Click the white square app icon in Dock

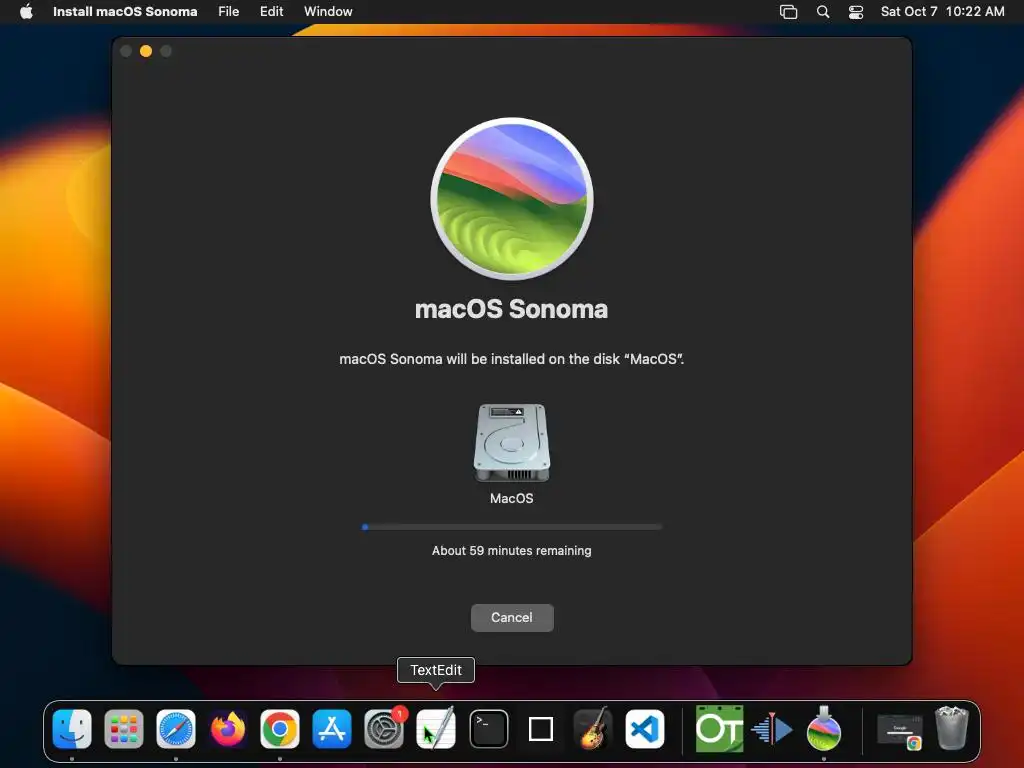(541, 728)
